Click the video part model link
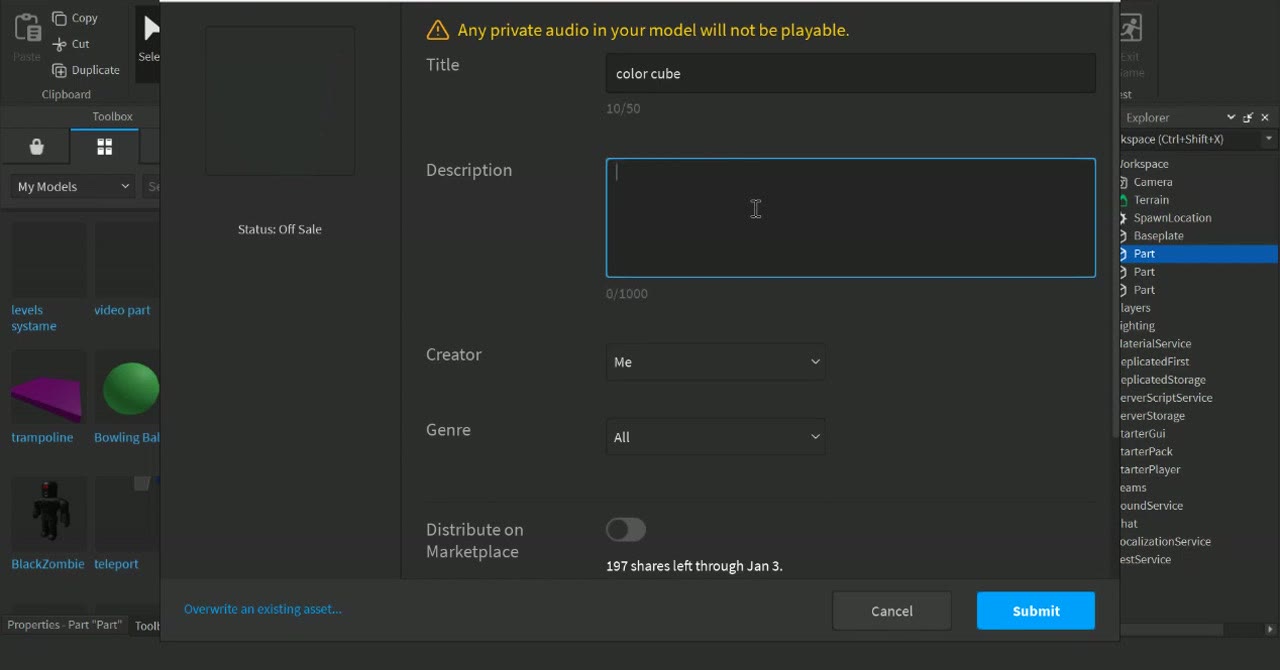Viewport: 1280px width, 670px height. pos(122,310)
